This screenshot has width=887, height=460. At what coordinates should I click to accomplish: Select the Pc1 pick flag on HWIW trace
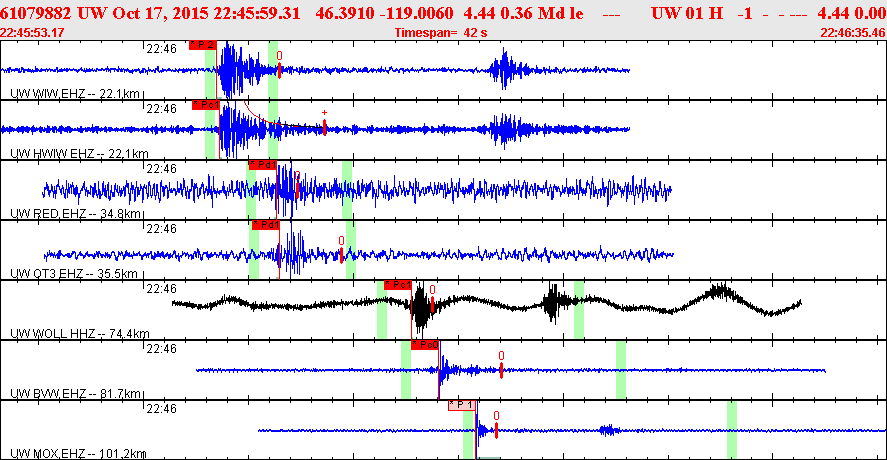(205, 105)
